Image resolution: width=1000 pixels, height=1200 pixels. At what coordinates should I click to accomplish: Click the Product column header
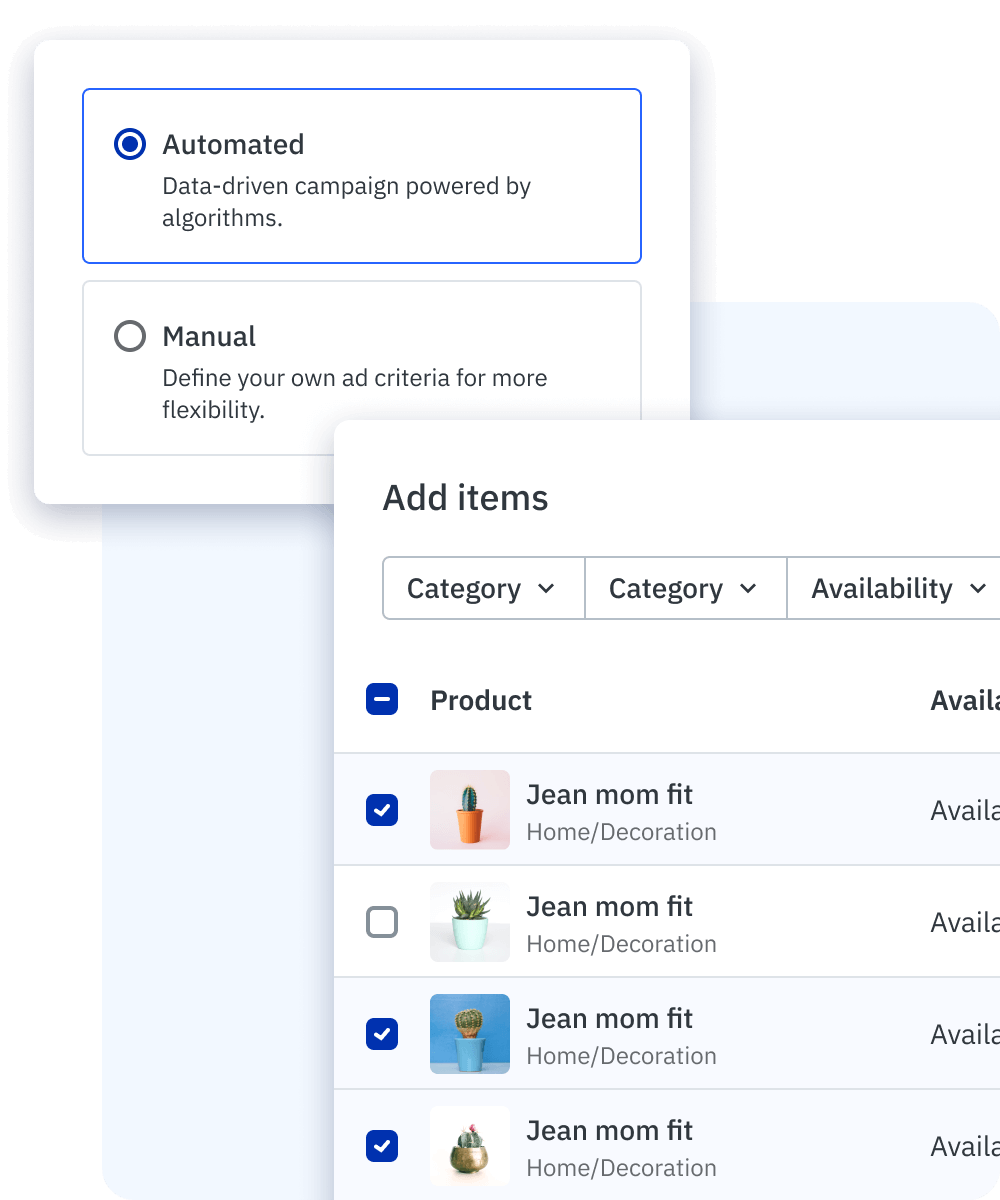click(x=481, y=700)
